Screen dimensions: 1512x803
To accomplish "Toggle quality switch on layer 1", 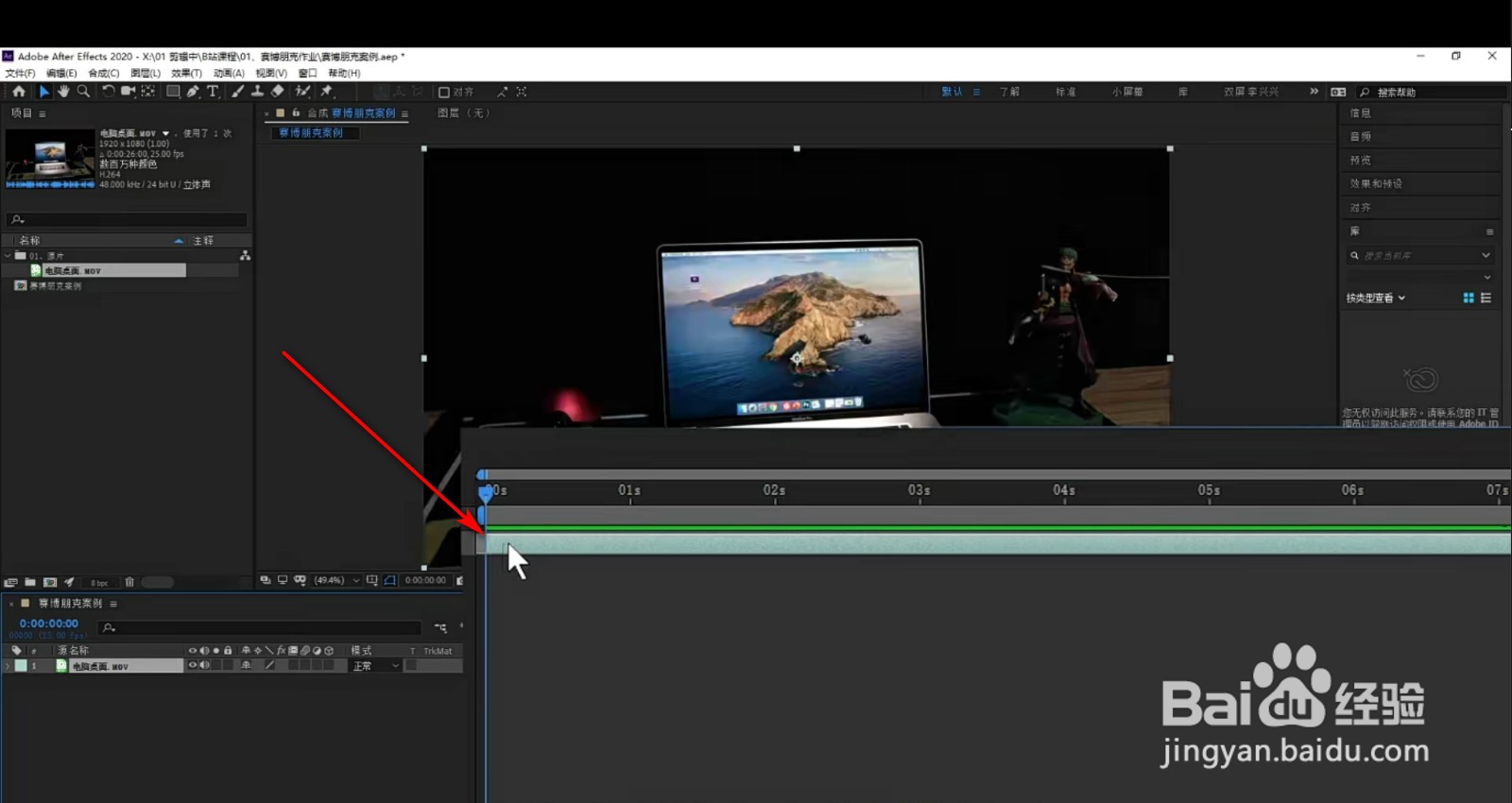I will [x=269, y=665].
